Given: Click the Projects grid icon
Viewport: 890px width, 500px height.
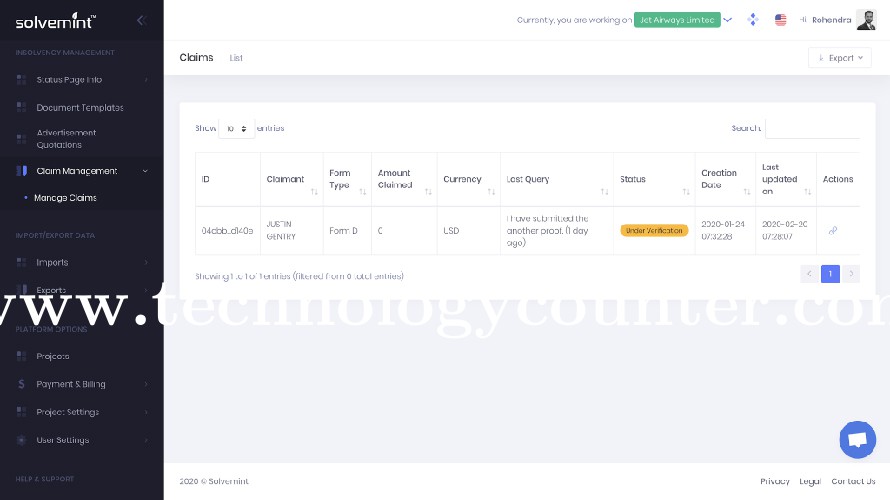Looking at the screenshot, I should coord(21,356).
